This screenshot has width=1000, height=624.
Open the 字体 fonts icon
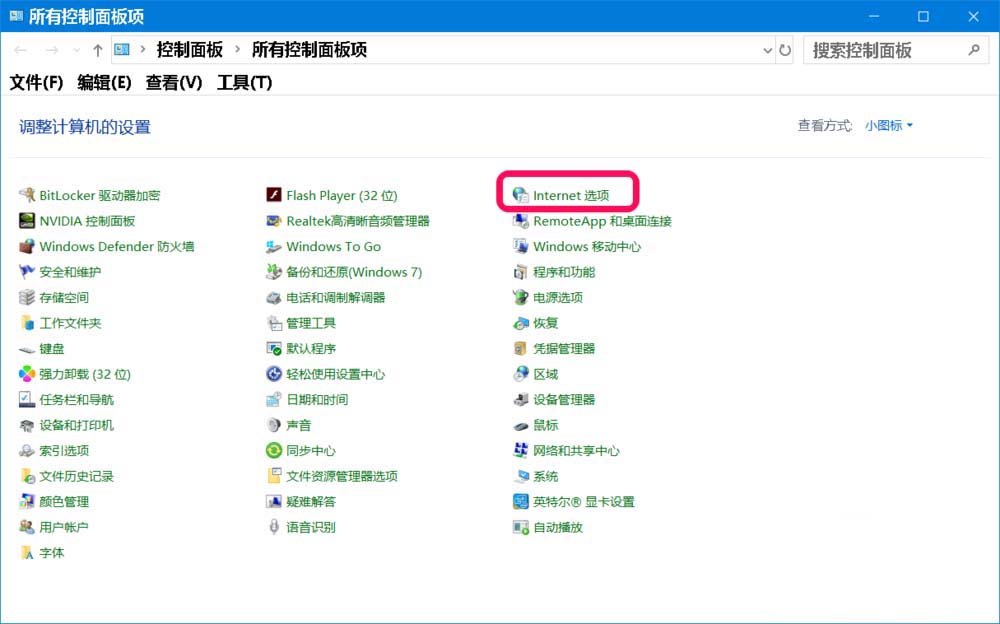pyautogui.click(x=27, y=553)
